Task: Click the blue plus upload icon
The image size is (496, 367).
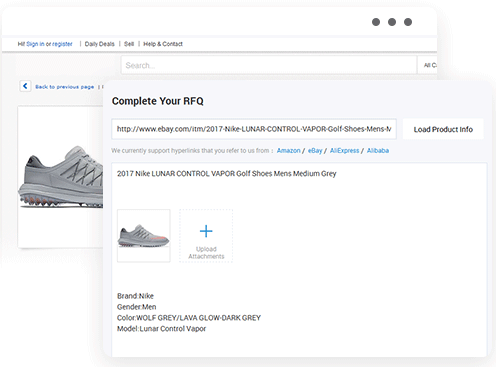Action: point(206,231)
